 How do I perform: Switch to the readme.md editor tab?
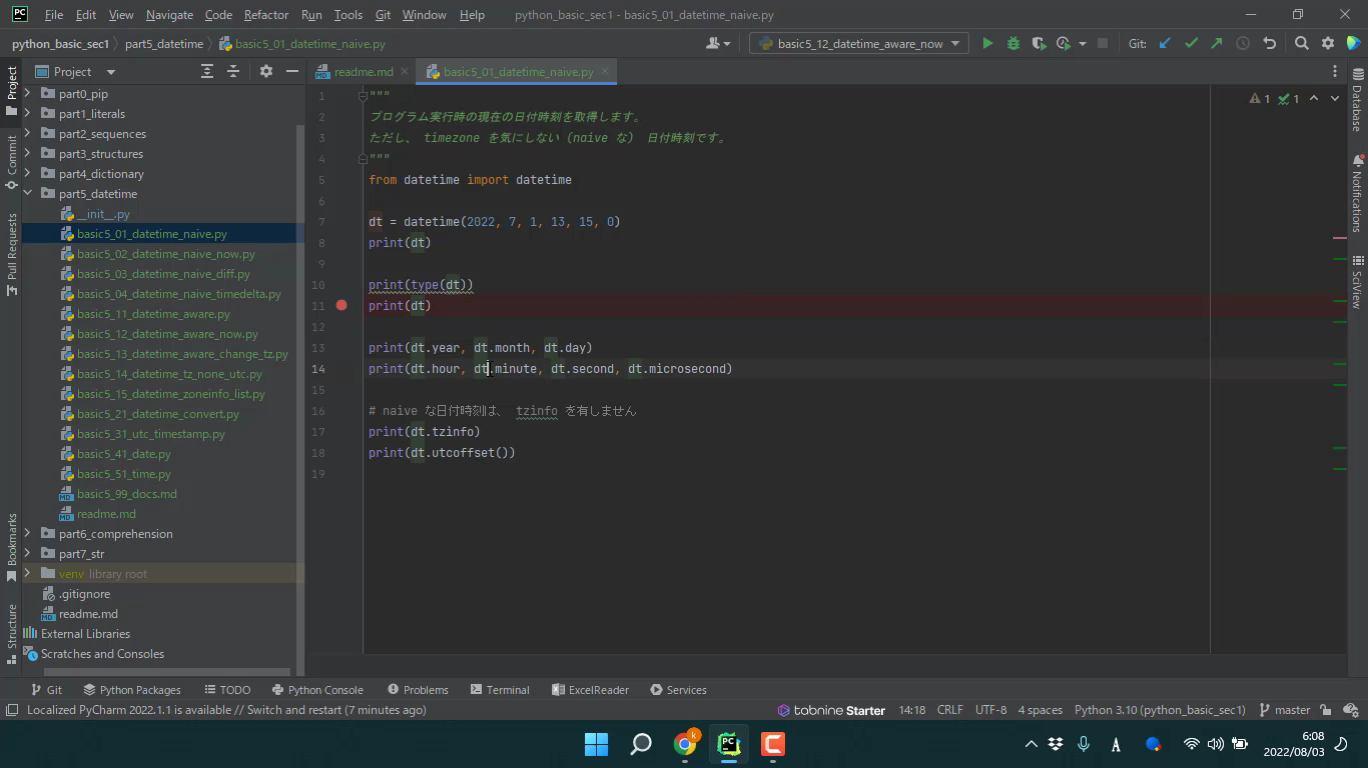[363, 72]
